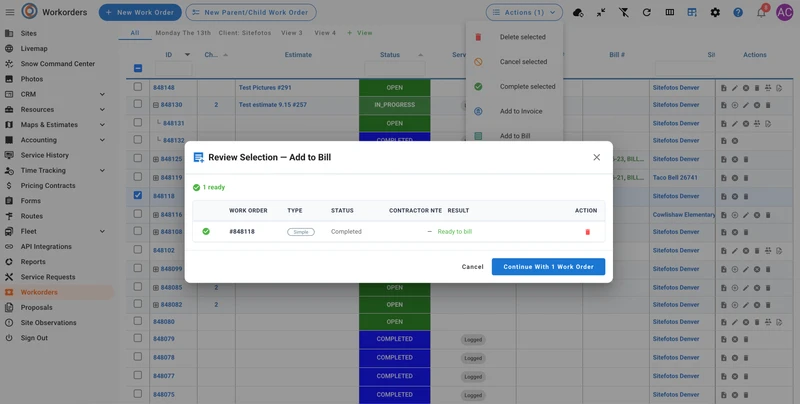Open Photos in the sidebar
800x404 pixels.
tap(32, 79)
